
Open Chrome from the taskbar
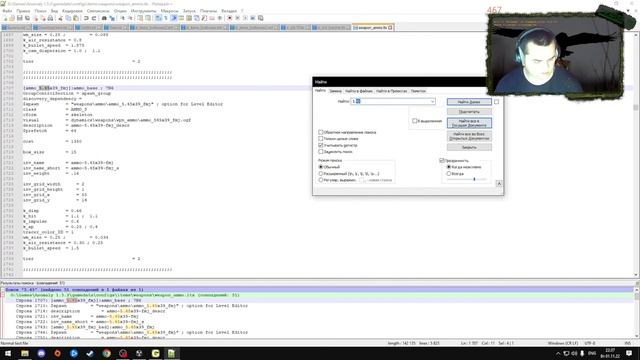tap(107, 353)
